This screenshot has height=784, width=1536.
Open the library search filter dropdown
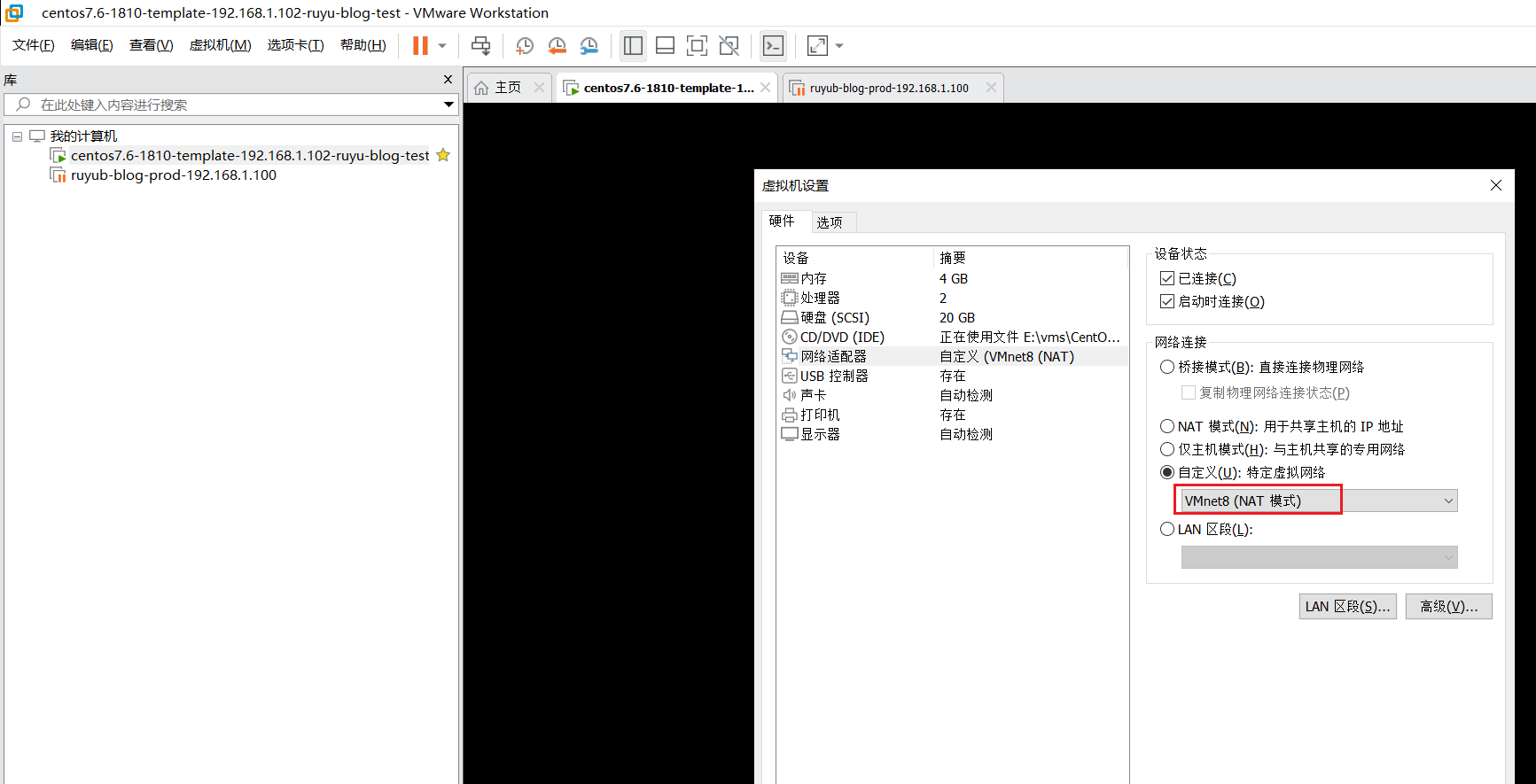449,105
